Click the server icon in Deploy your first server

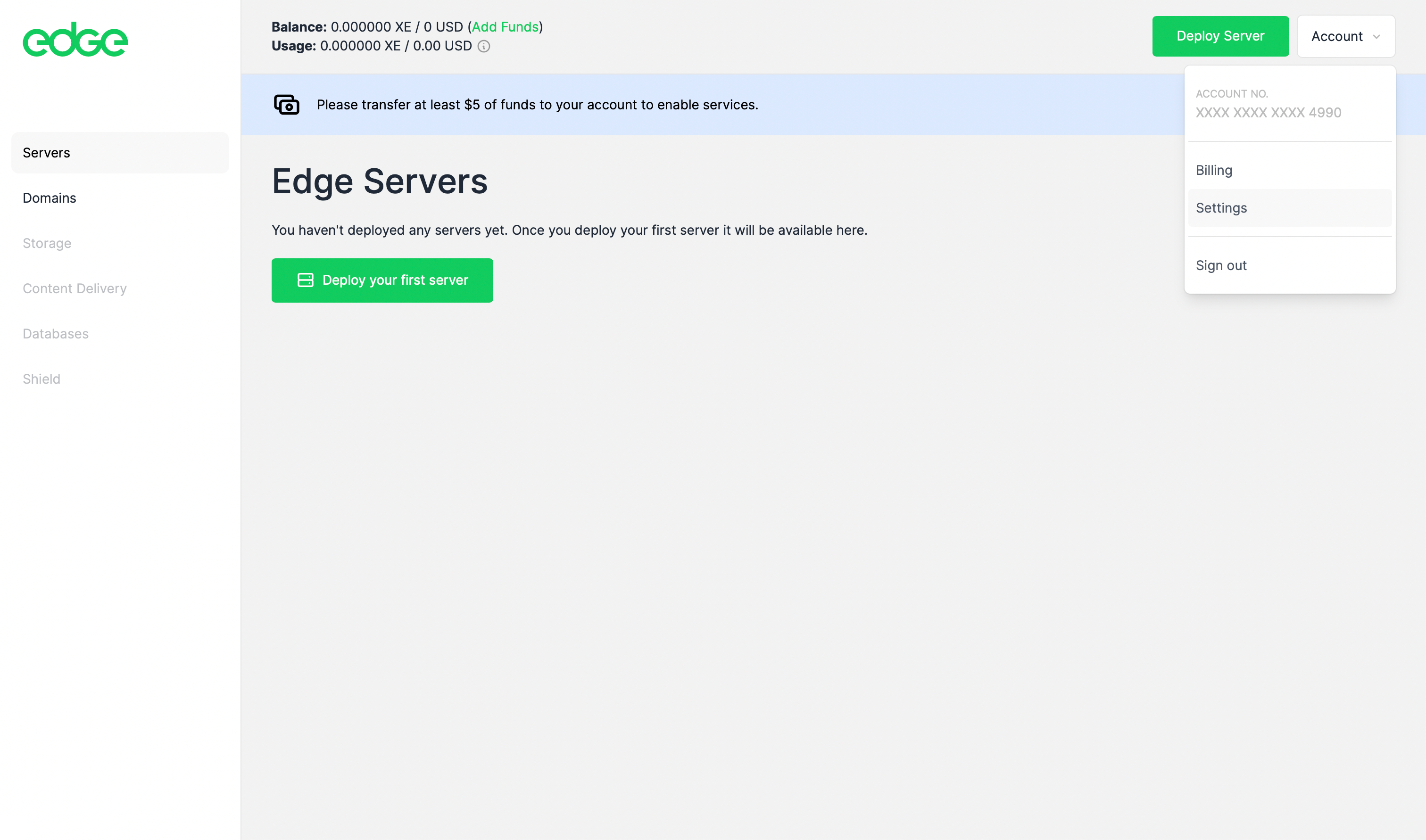305,280
